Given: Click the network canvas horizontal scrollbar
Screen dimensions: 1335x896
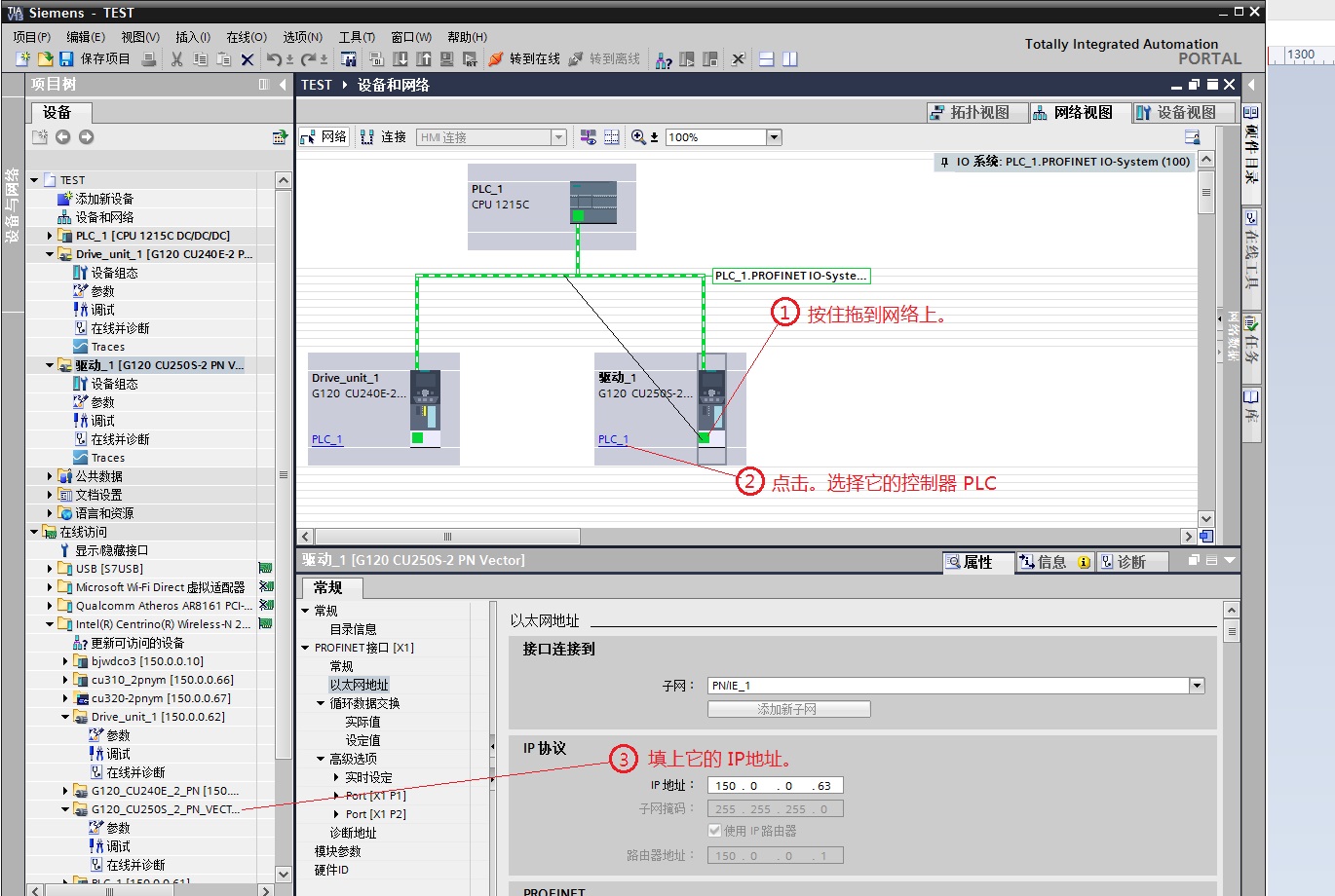Looking at the screenshot, I should pyautogui.click(x=447, y=537).
